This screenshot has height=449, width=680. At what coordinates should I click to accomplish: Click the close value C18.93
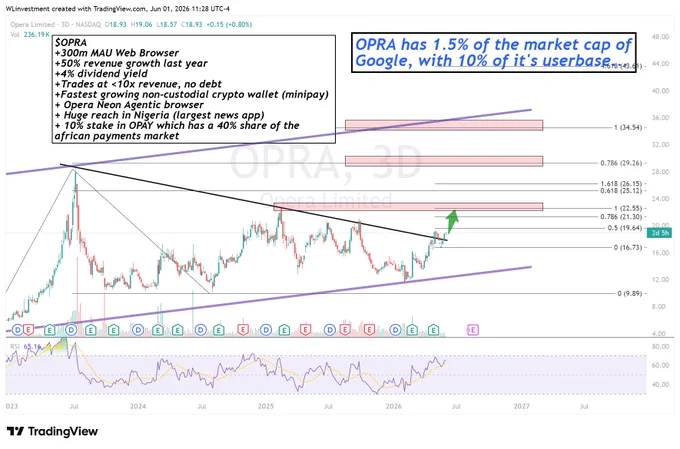192,25
